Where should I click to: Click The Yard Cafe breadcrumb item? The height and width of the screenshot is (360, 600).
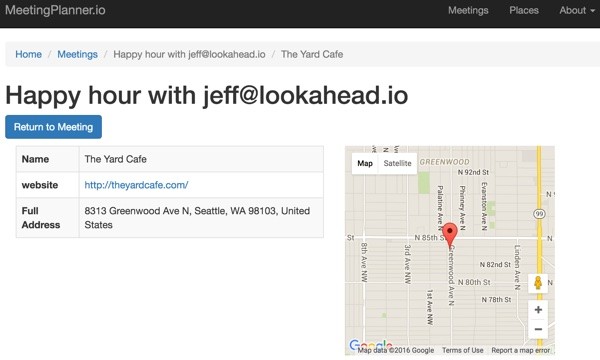(x=312, y=54)
